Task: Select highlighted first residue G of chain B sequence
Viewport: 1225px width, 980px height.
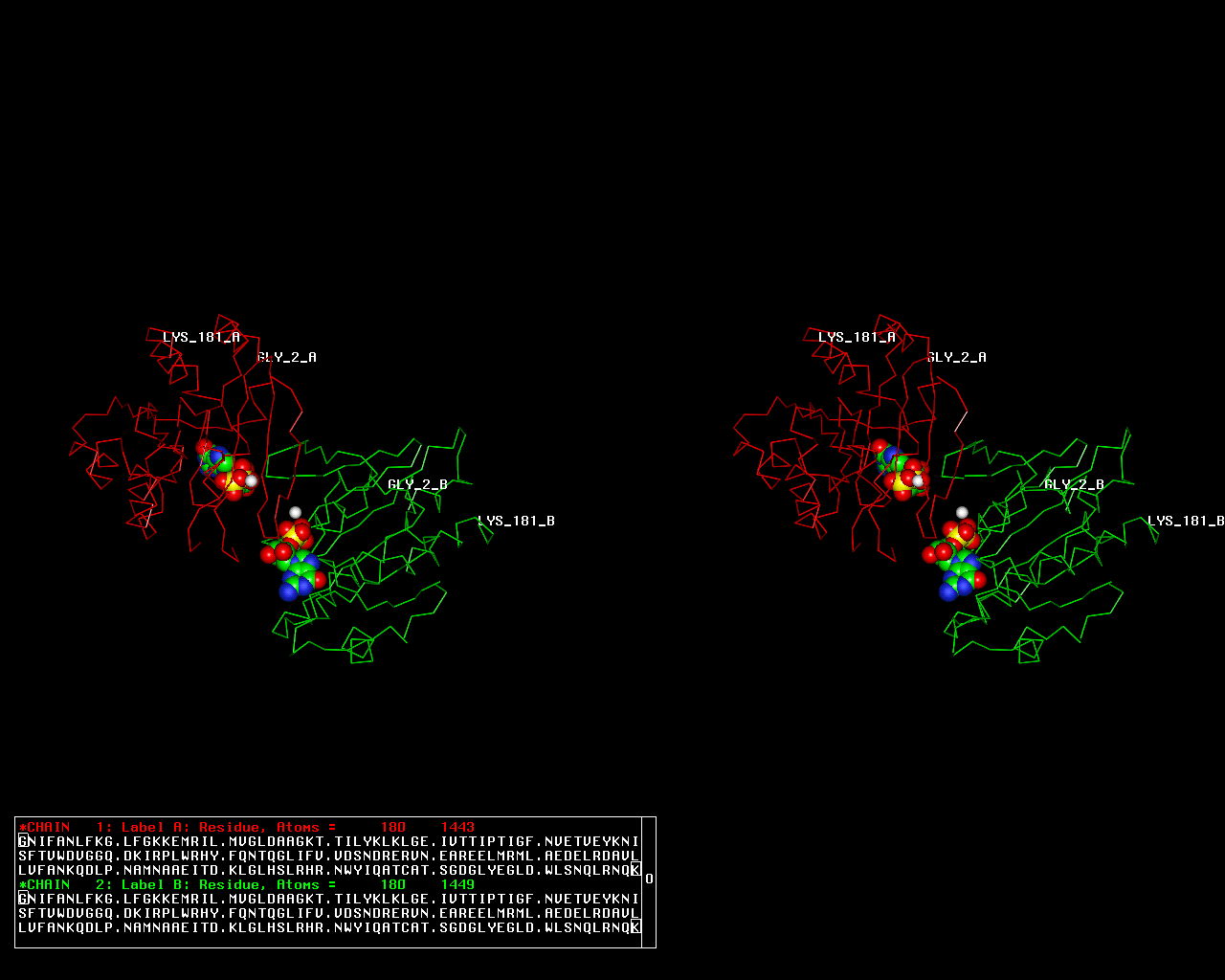Action: (x=23, y=899)
